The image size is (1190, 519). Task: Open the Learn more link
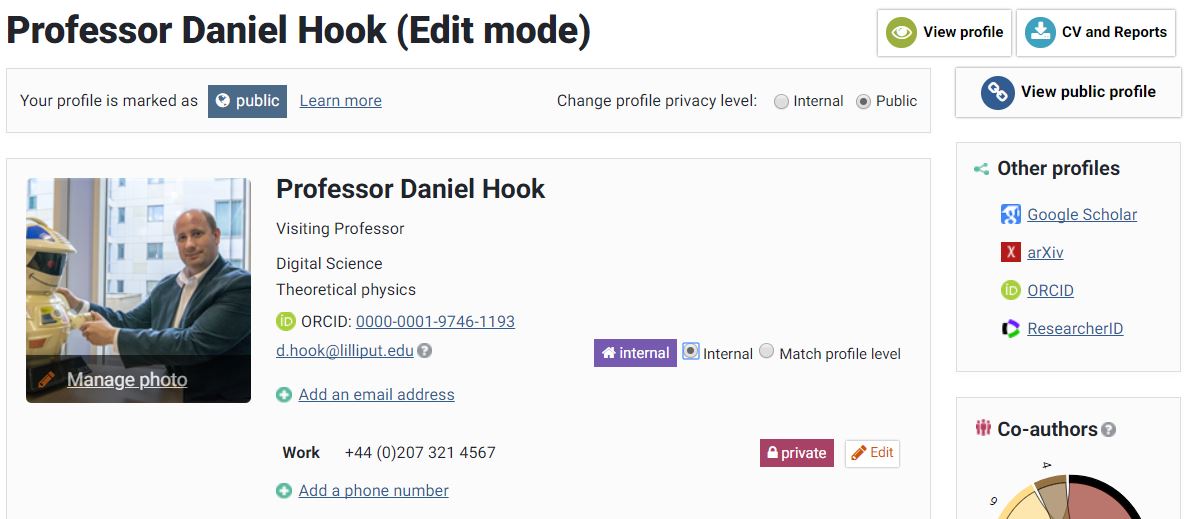(340, 101)
